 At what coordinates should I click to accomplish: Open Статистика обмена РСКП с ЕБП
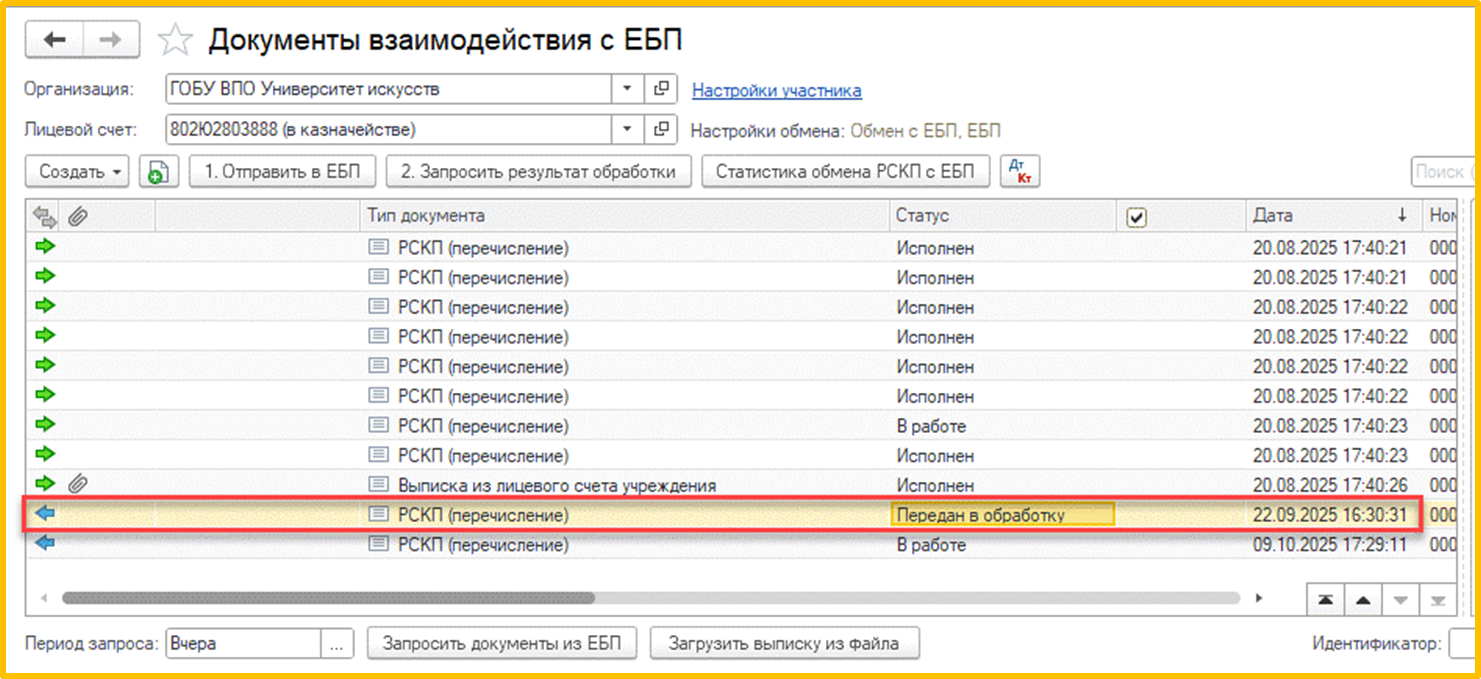coord(846,171)
